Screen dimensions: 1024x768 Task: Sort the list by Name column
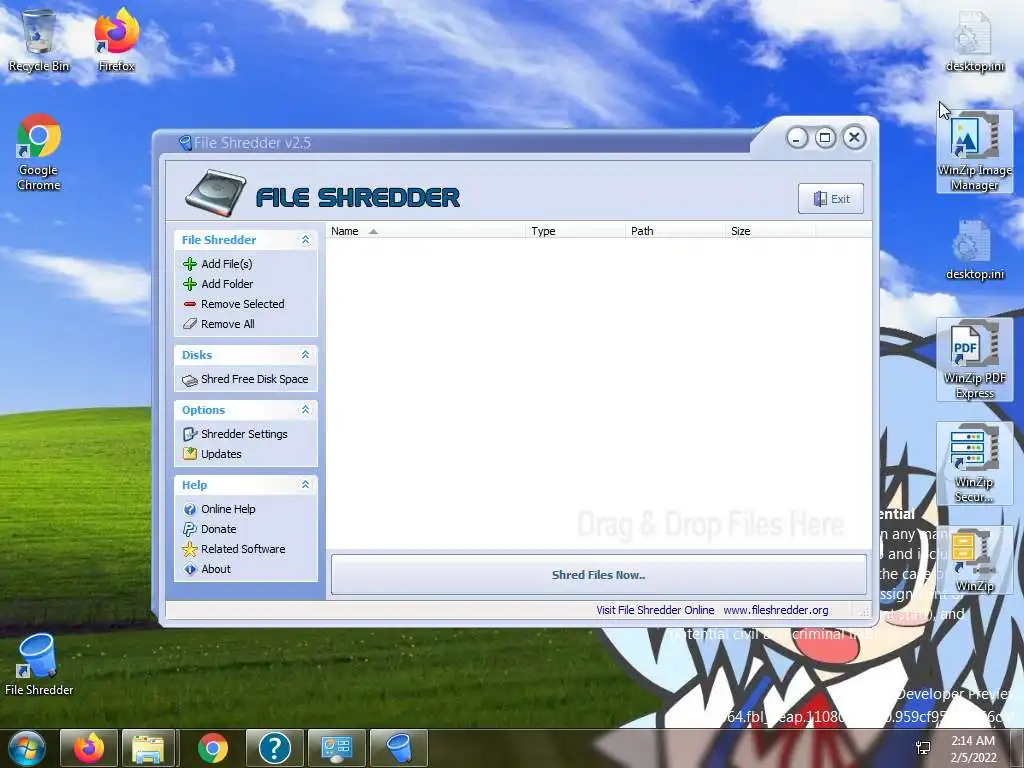click(425, 231)
